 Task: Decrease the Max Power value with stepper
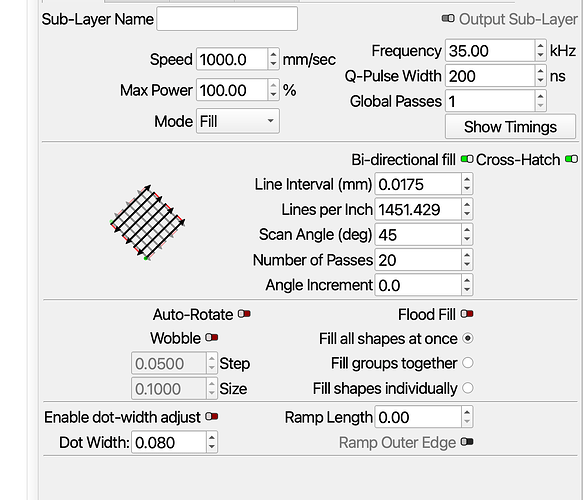tap(273, 94)
